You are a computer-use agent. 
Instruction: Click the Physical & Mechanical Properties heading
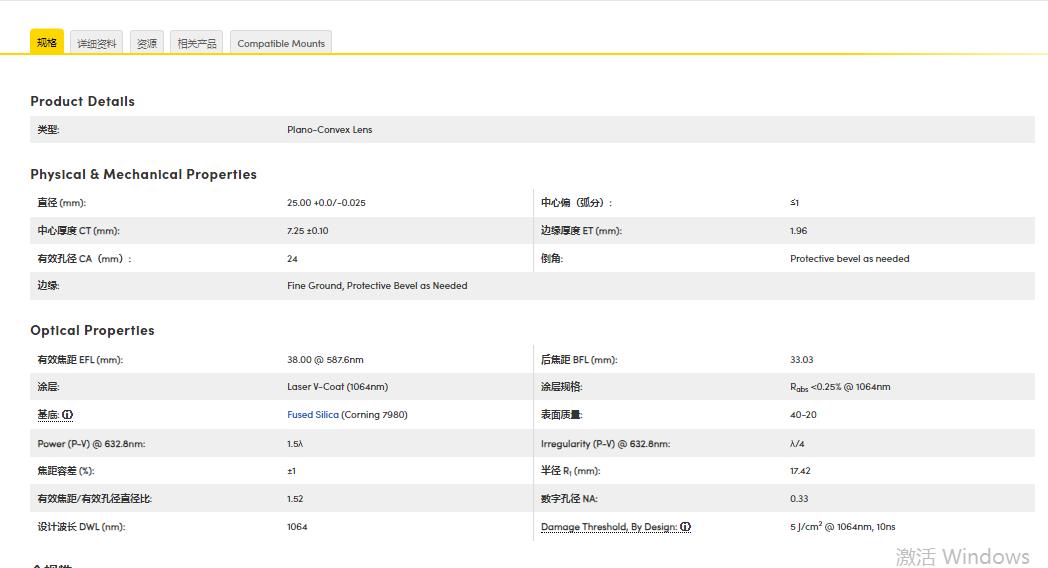point(143,174)
